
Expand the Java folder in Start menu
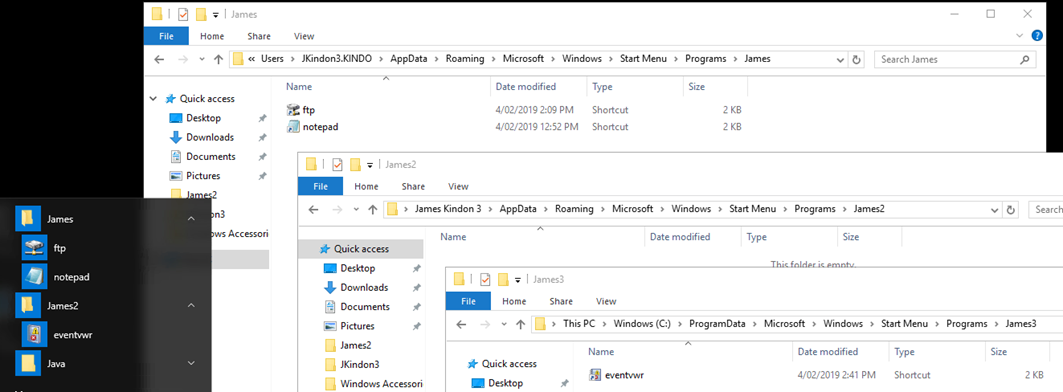191,364
